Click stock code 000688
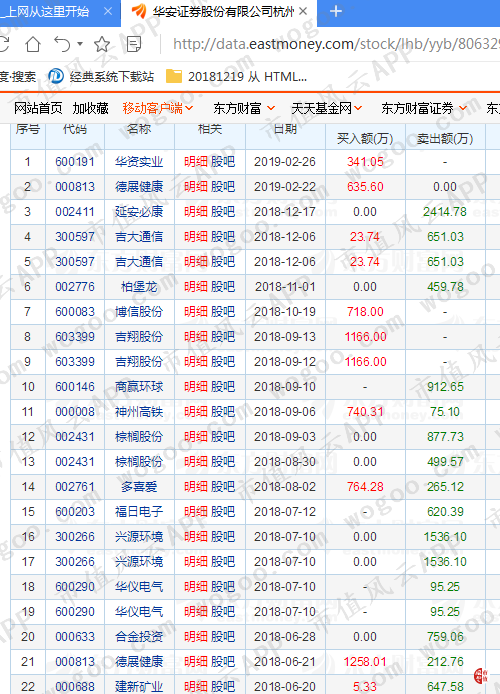The image size is (500, 694). click(x=75, y=686)
